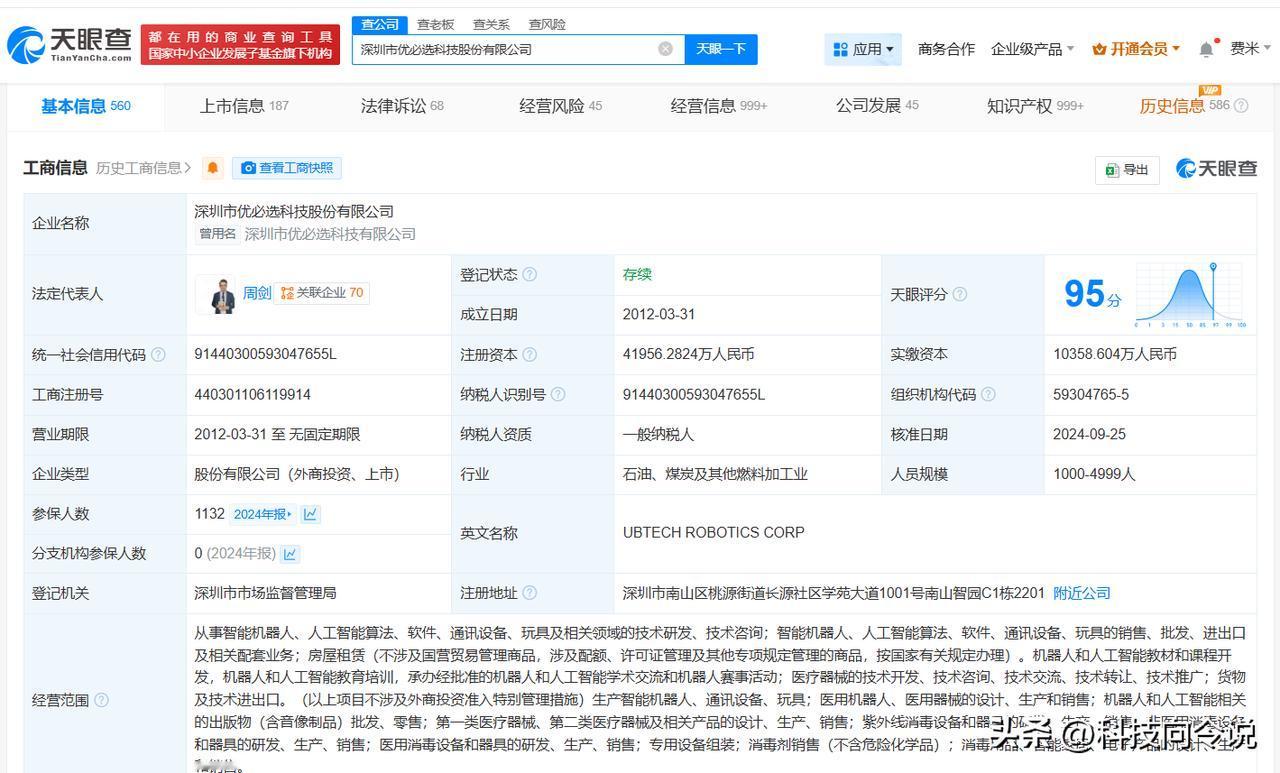This screenshot has width=1280, height=773.
Task: Open the 历史工商信息 link
Action: pos(143,168)
